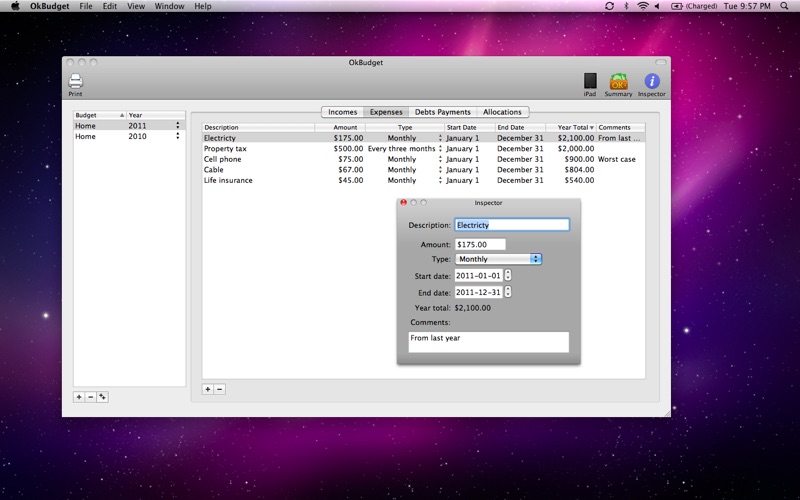This screenshot has height=500, width=800.
Task: Click the Wi-Fi status icon
Action: [x=643, y=6]
